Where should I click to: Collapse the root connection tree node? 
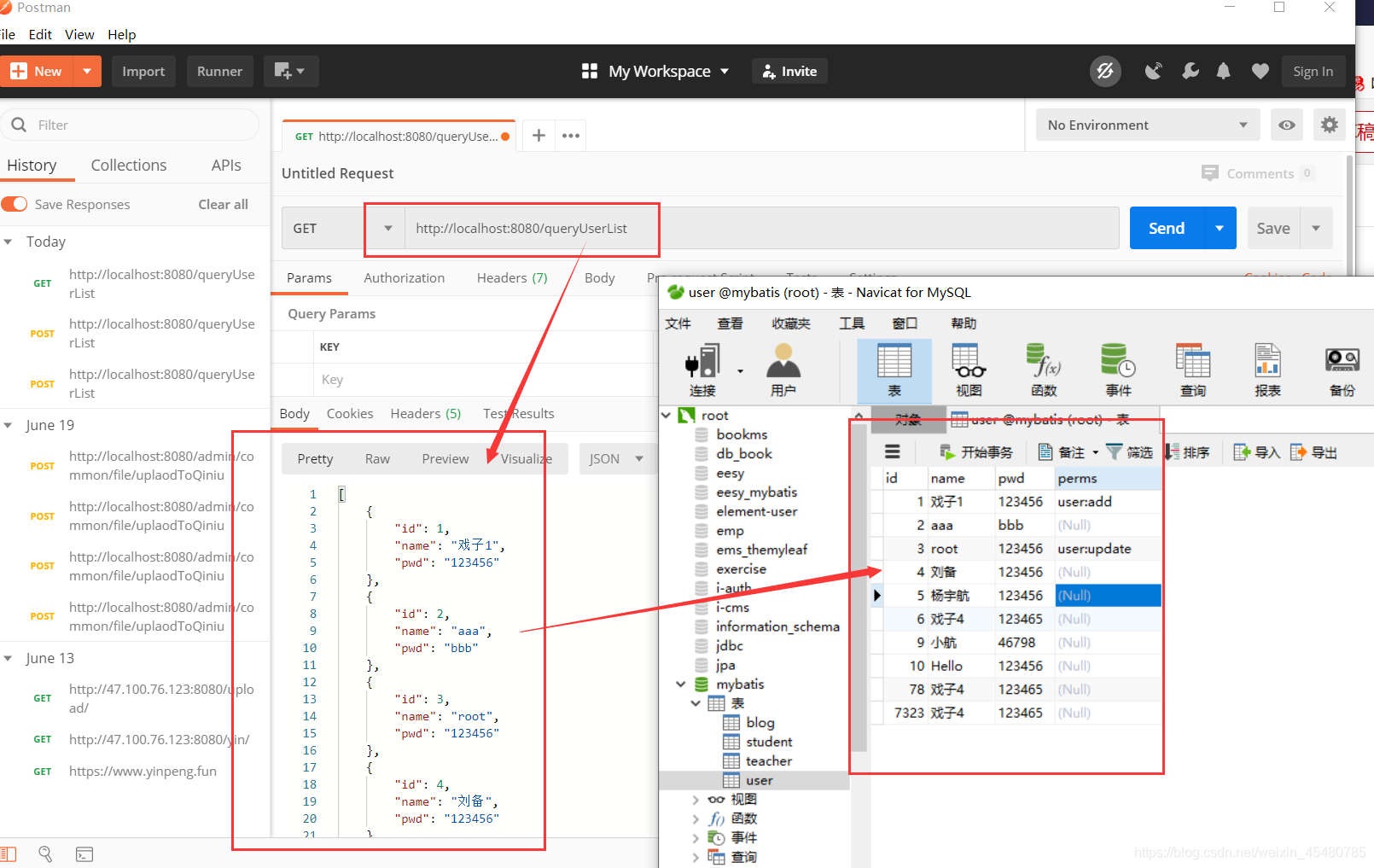[667, 416]
